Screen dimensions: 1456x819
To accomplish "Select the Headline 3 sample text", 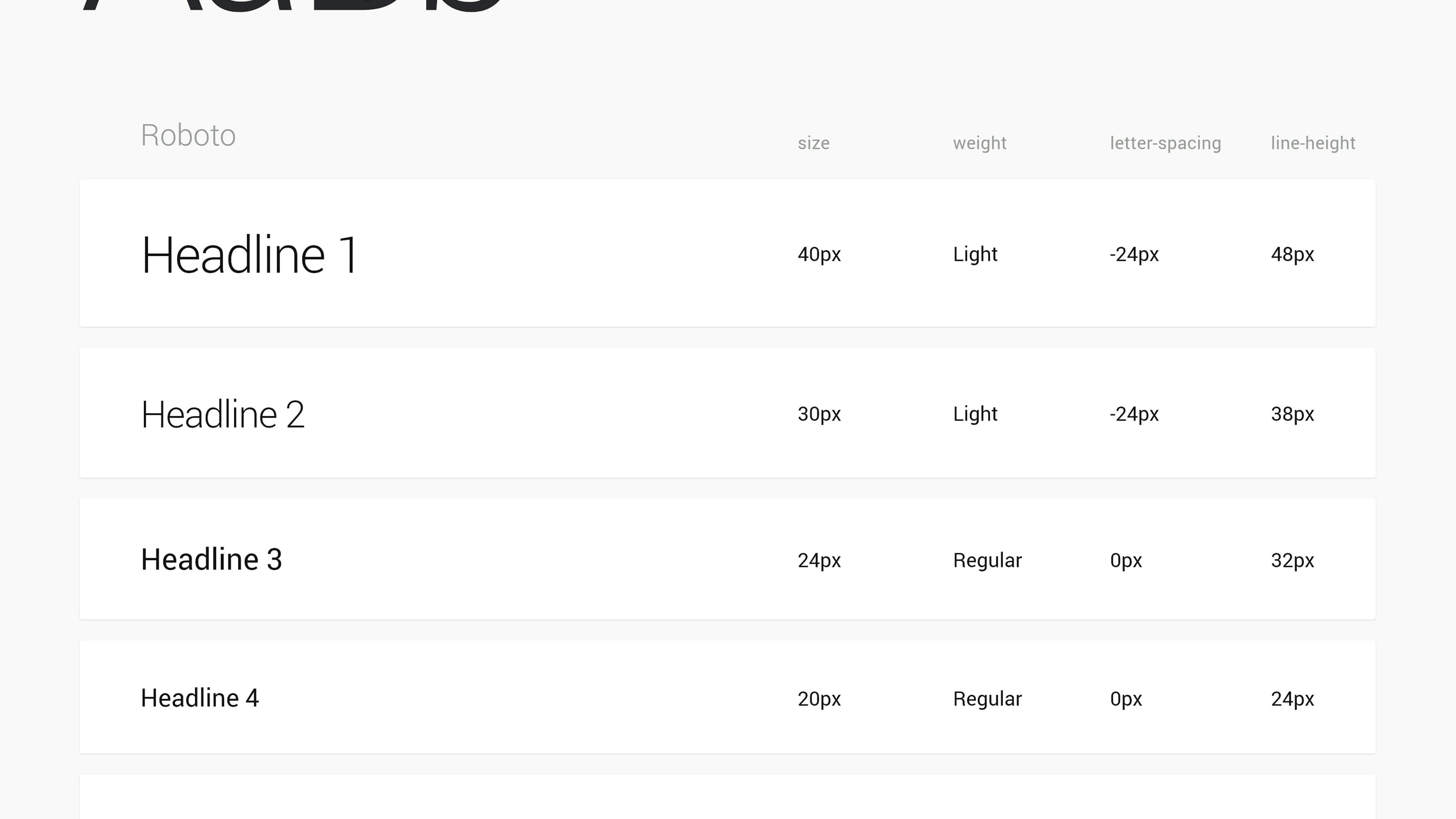I will coord(211,559).
